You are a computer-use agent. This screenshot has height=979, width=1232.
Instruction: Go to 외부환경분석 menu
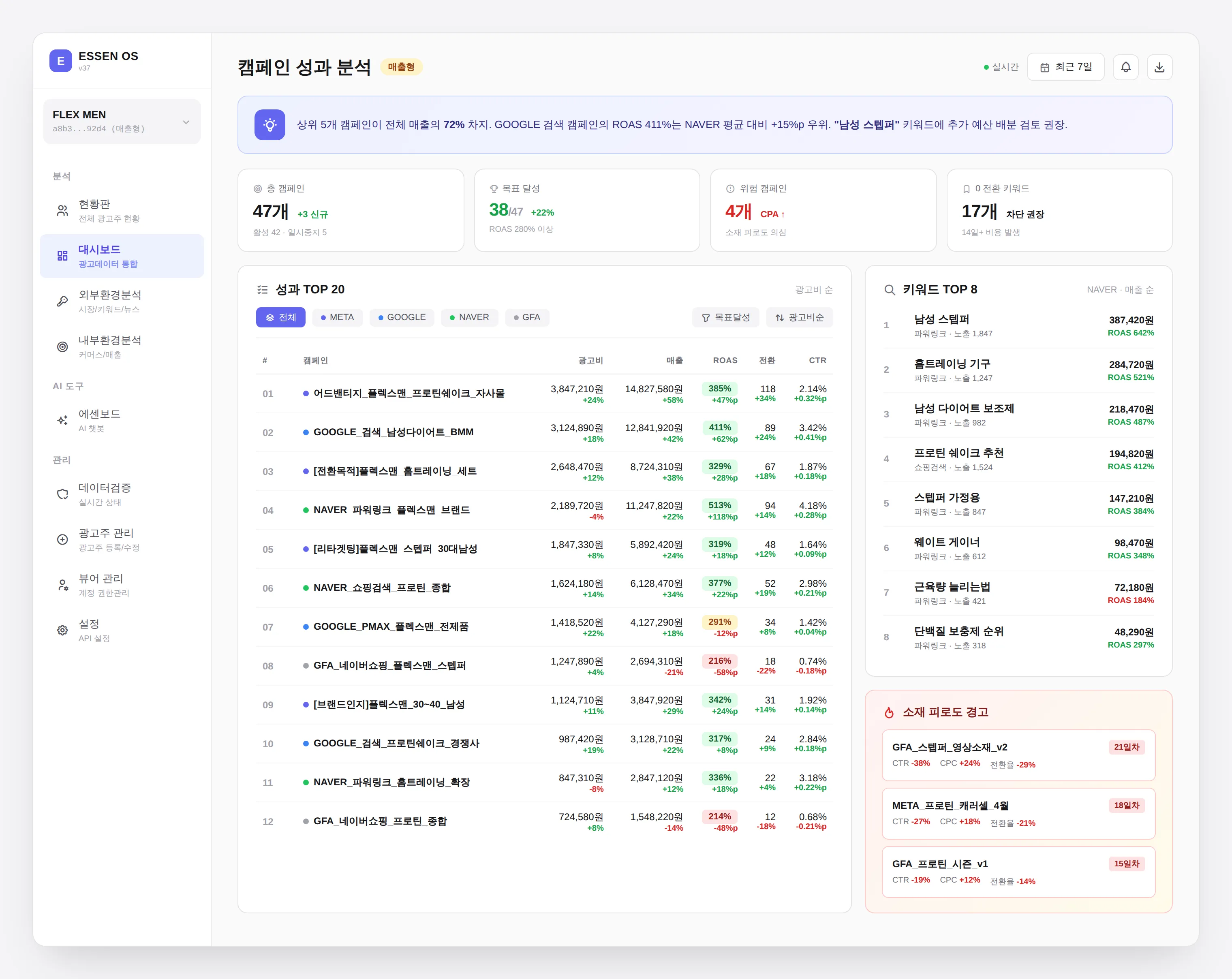pos(122,301)
